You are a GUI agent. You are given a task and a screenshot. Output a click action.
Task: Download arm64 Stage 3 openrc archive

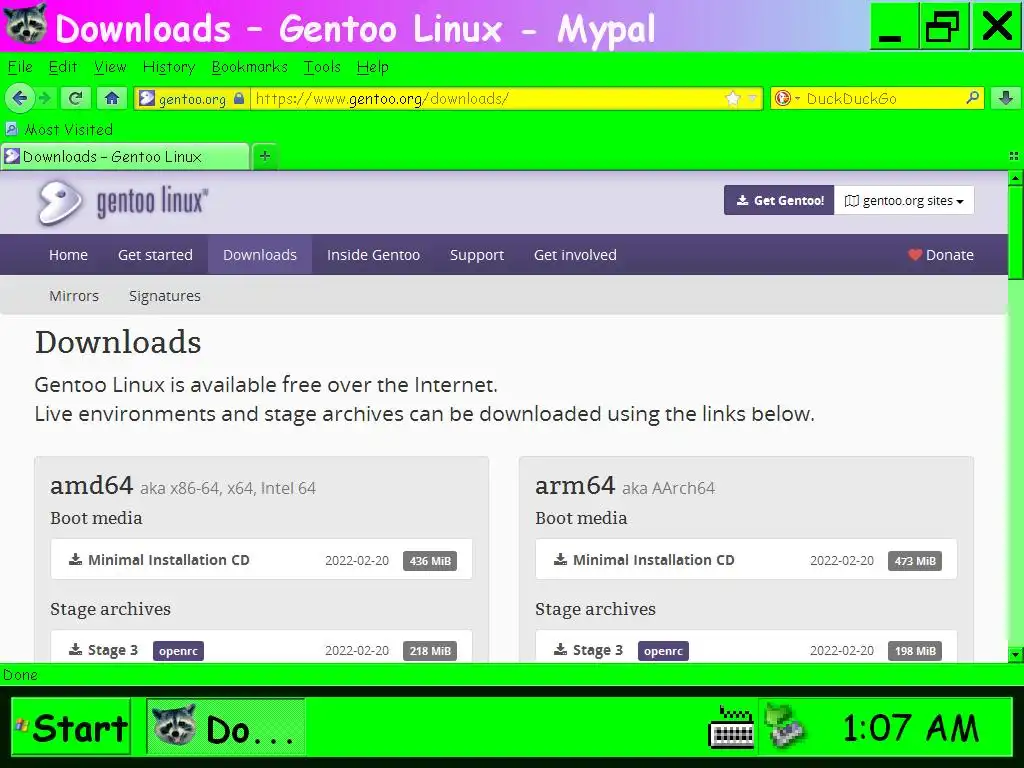pyautogui.click(x=746, y=647)
